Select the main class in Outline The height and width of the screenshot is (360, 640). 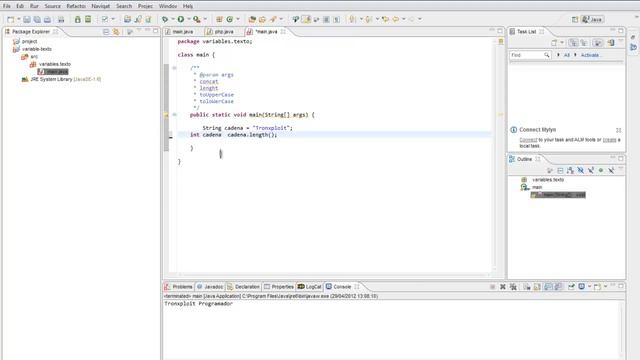(537, 187)
